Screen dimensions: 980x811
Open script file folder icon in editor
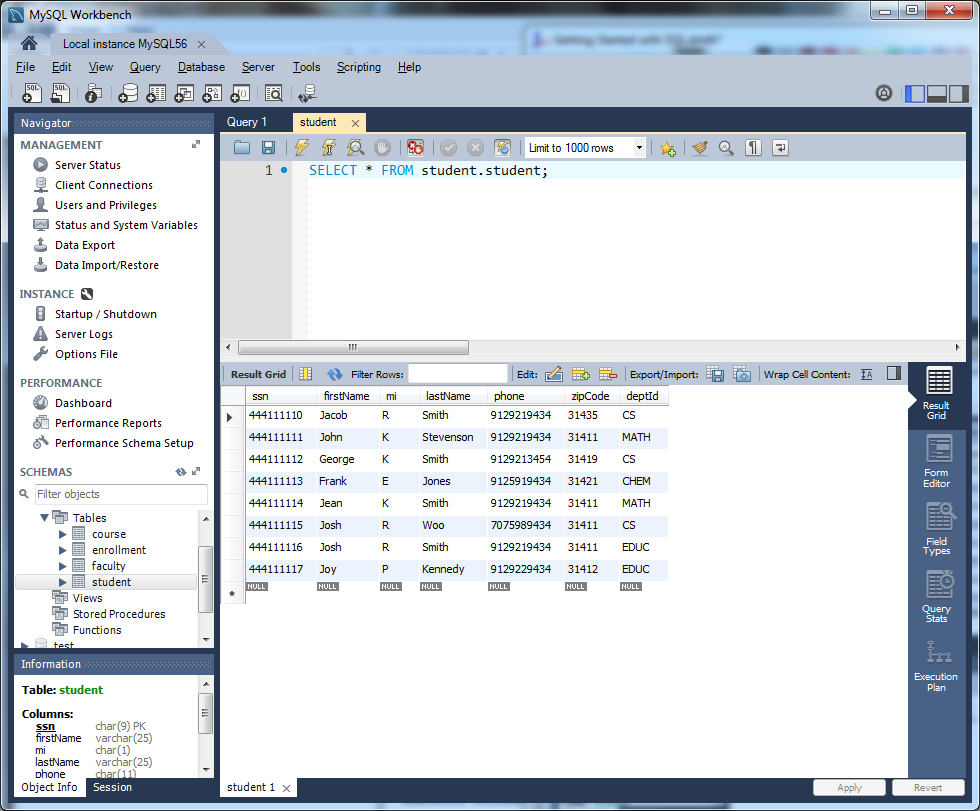pos(242,148)
